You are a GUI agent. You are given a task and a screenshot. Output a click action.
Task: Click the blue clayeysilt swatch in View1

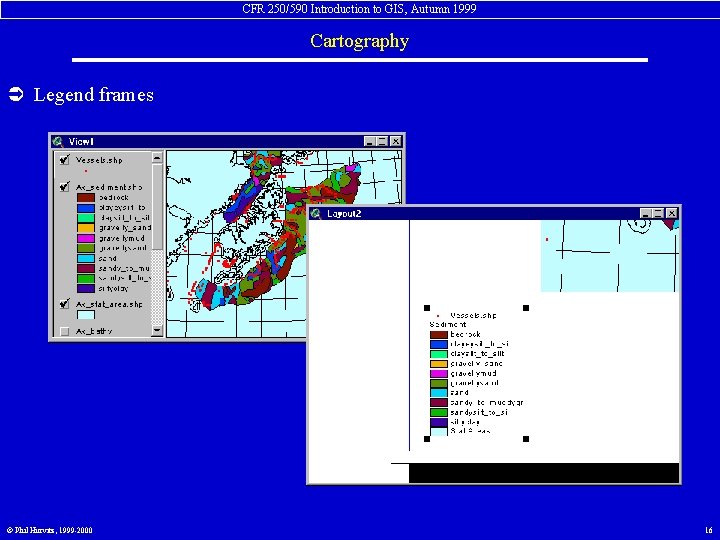click(86, 208)
